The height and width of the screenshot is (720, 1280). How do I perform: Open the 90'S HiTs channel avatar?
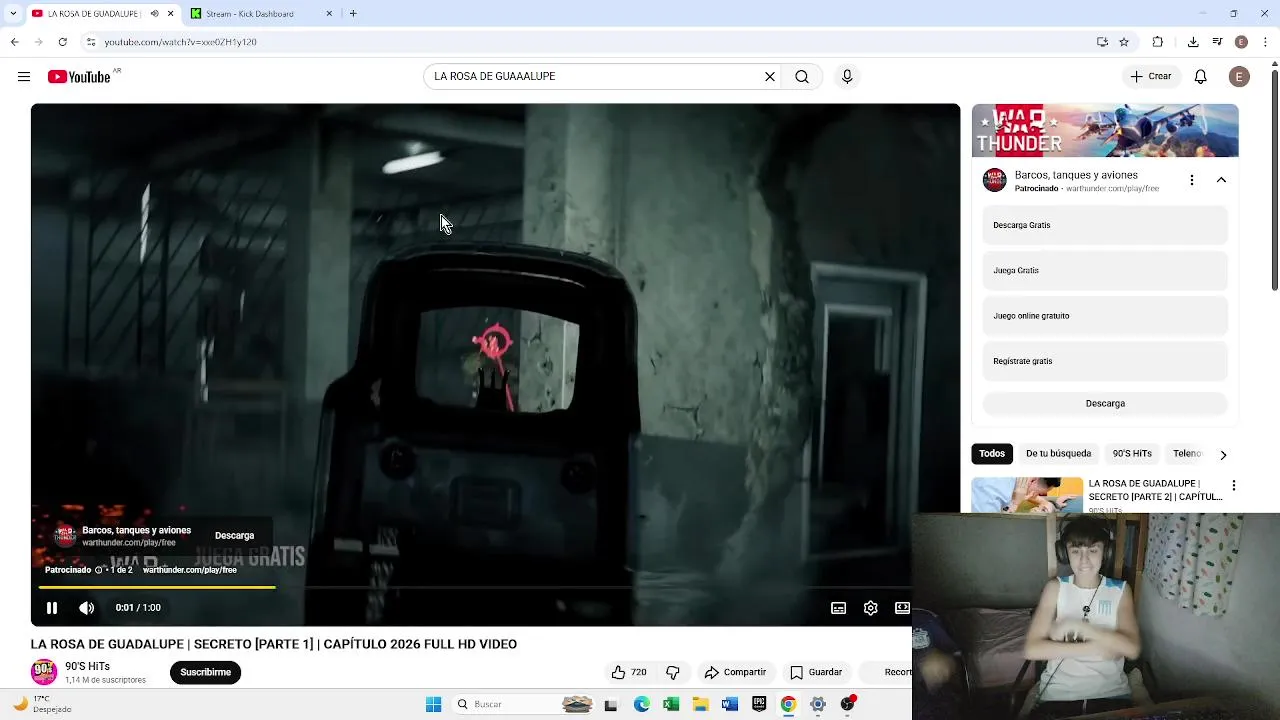tap(44, 672)
